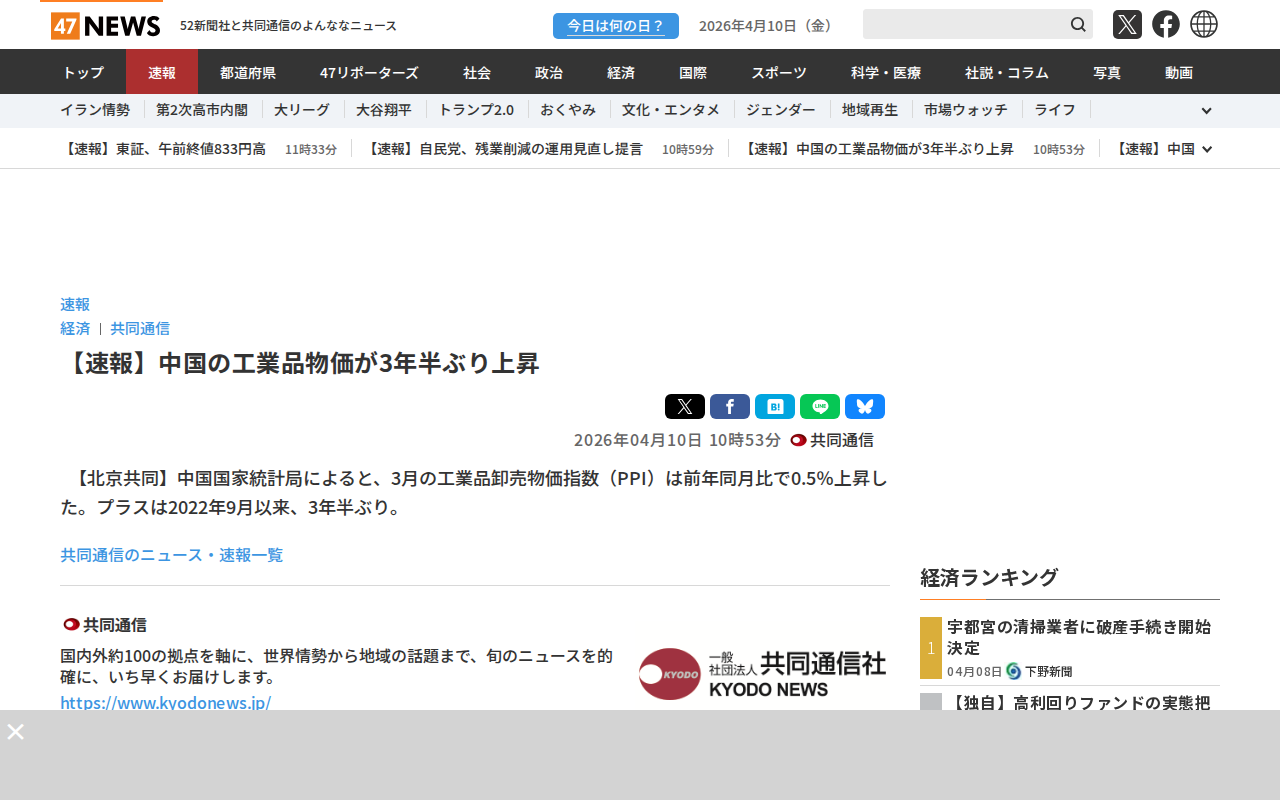Open ticker item 自民党、残業削減の運用見直し提言
Viewport: 1280px width, 800px height.
point(503,149)
